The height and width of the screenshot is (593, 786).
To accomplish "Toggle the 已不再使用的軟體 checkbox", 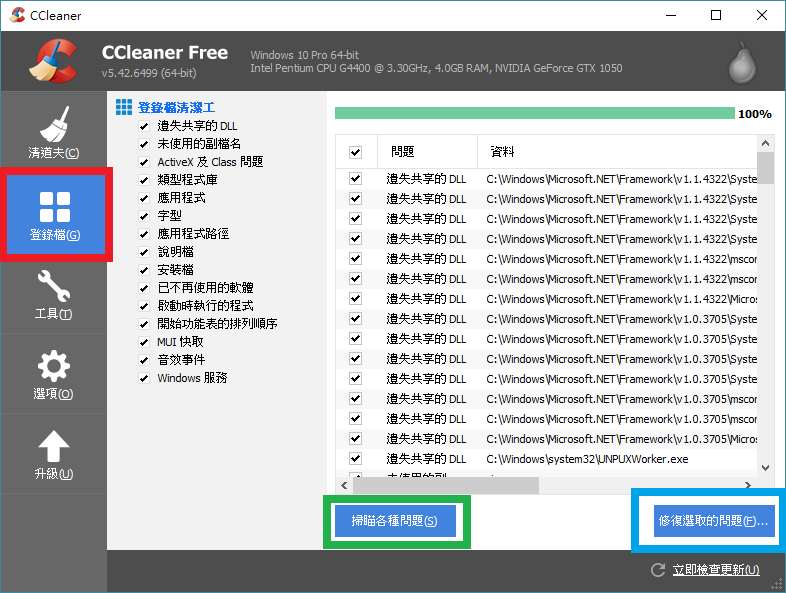I will [144, 288].
